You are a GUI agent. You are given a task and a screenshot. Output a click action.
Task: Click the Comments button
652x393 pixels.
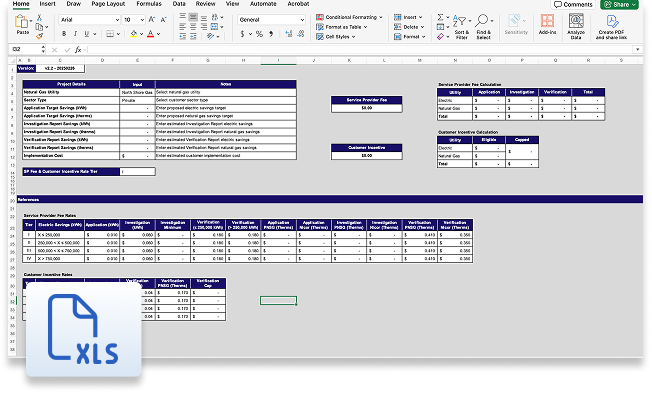(x=573, y=4)
